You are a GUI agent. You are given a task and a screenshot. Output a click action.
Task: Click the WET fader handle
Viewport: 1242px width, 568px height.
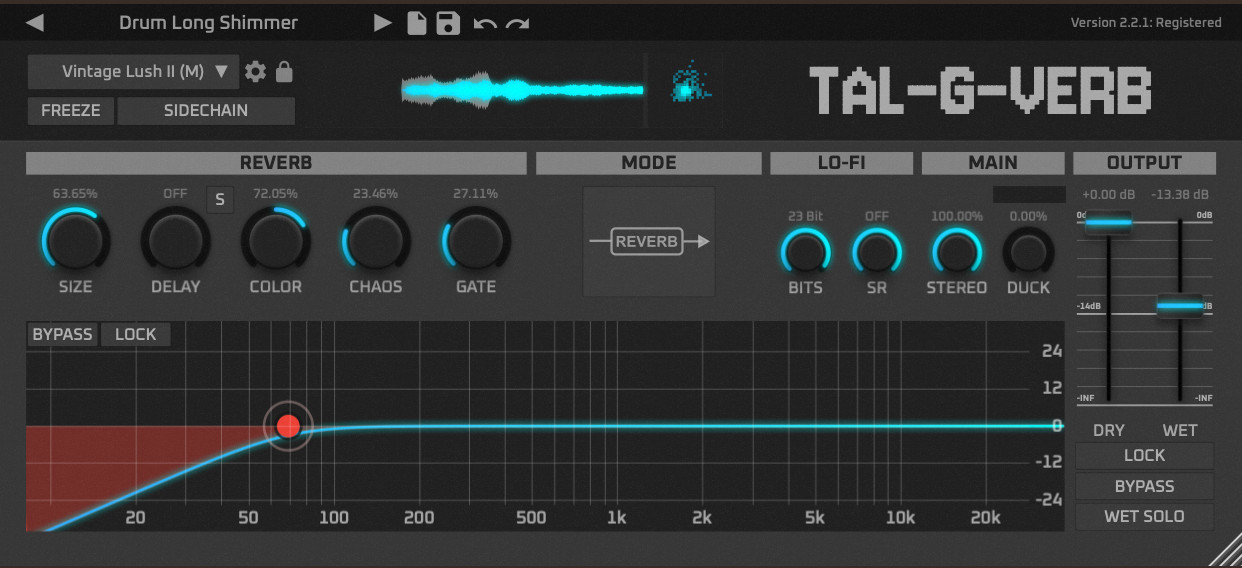tap(1180, 306)
